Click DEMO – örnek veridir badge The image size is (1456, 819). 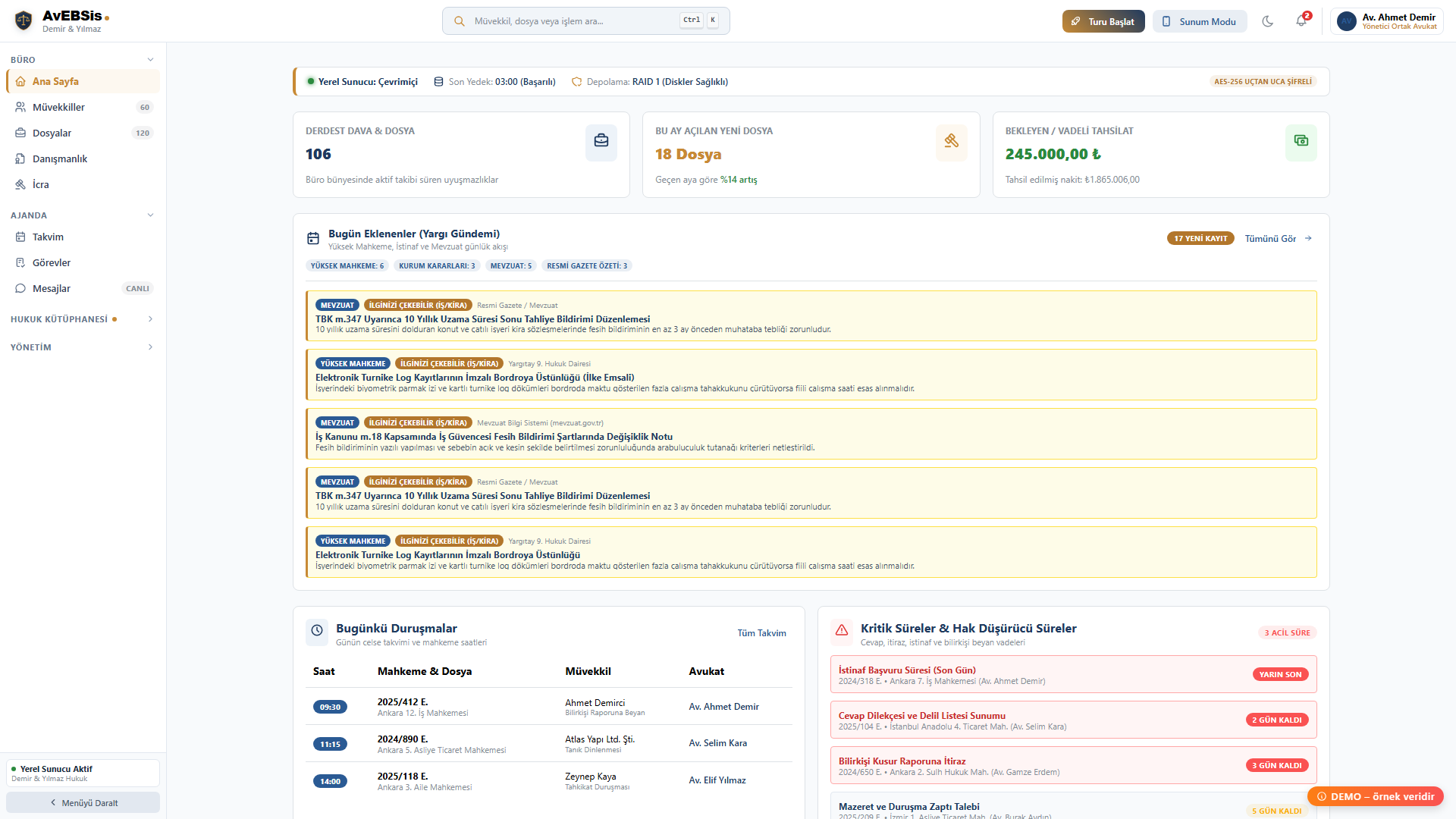click(x=1376, y=796)
